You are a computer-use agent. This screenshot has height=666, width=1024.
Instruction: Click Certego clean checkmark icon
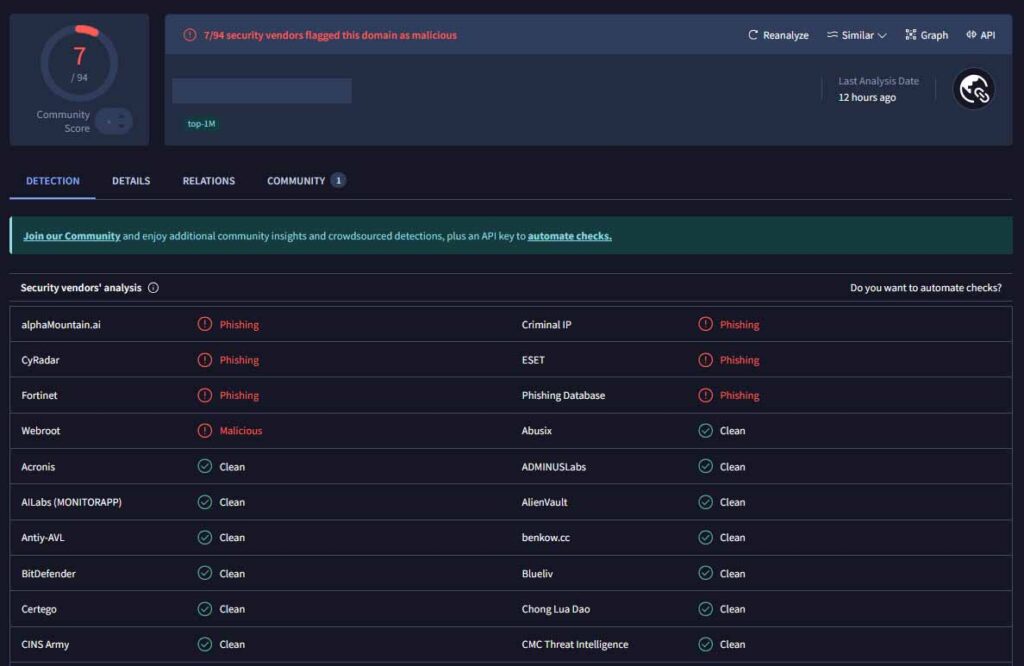204,609
